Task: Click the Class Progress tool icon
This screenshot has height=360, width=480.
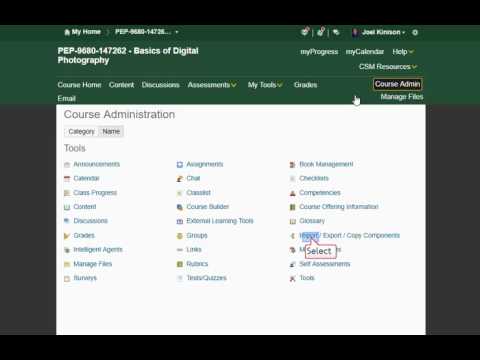Action: (x=67, y=193)
